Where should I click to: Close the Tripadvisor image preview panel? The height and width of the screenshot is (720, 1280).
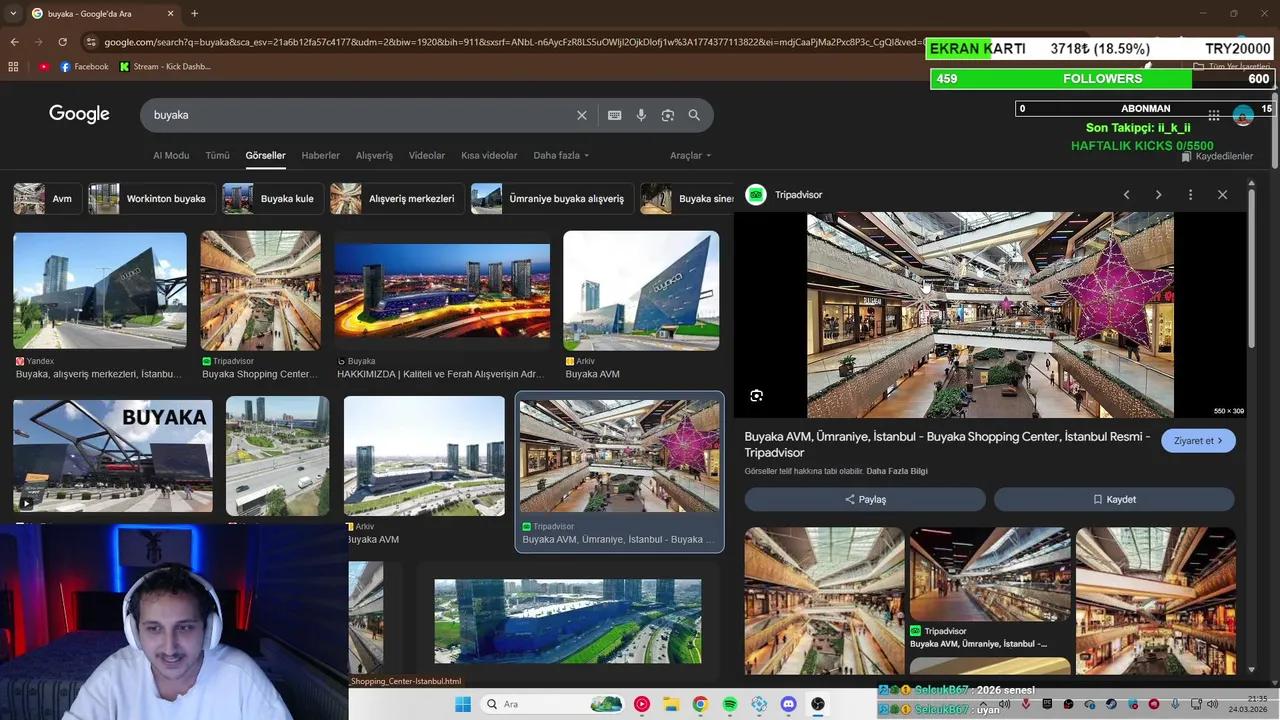1222,195
